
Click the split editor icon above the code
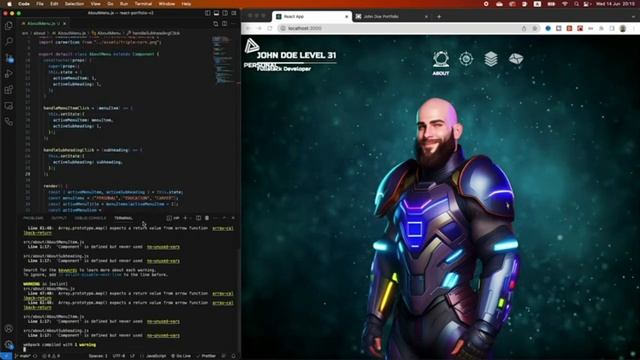224,24
